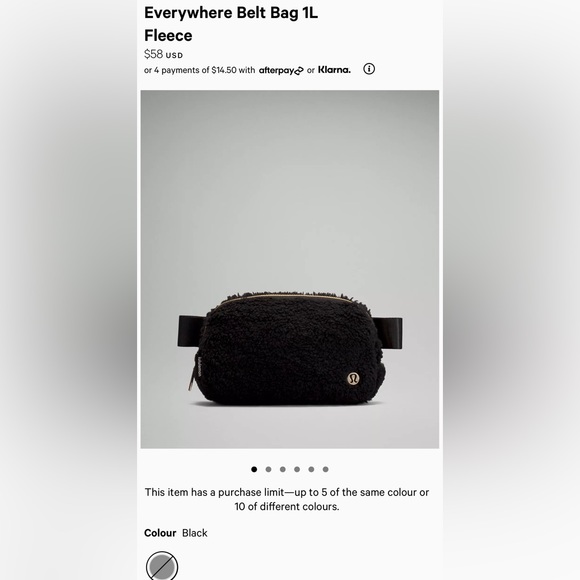Select the first carousel dot
This screenshot has height=580, width=580.
pos(254,469)
